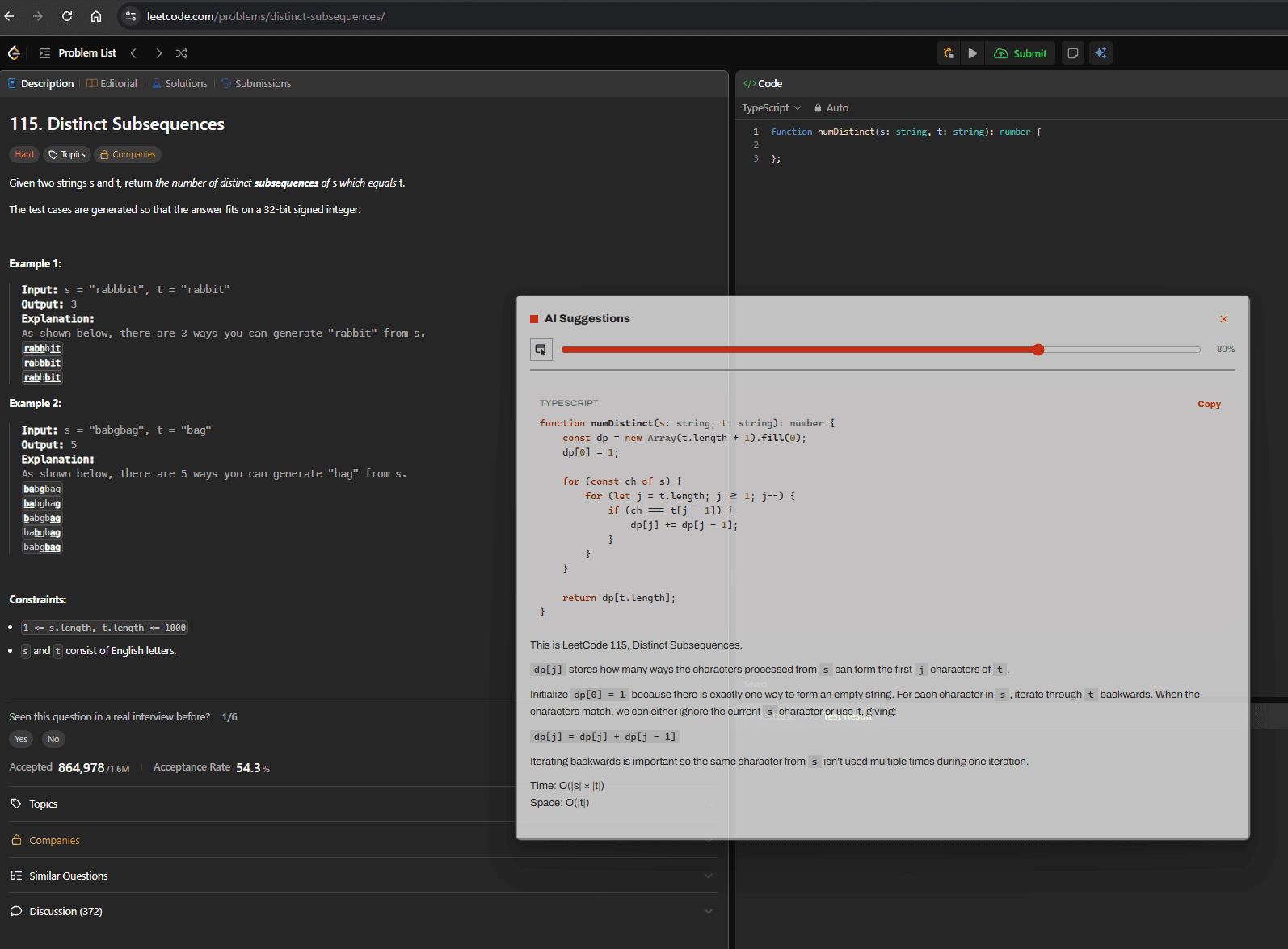Toggle the Auto lock indicator

click(831, 107)
